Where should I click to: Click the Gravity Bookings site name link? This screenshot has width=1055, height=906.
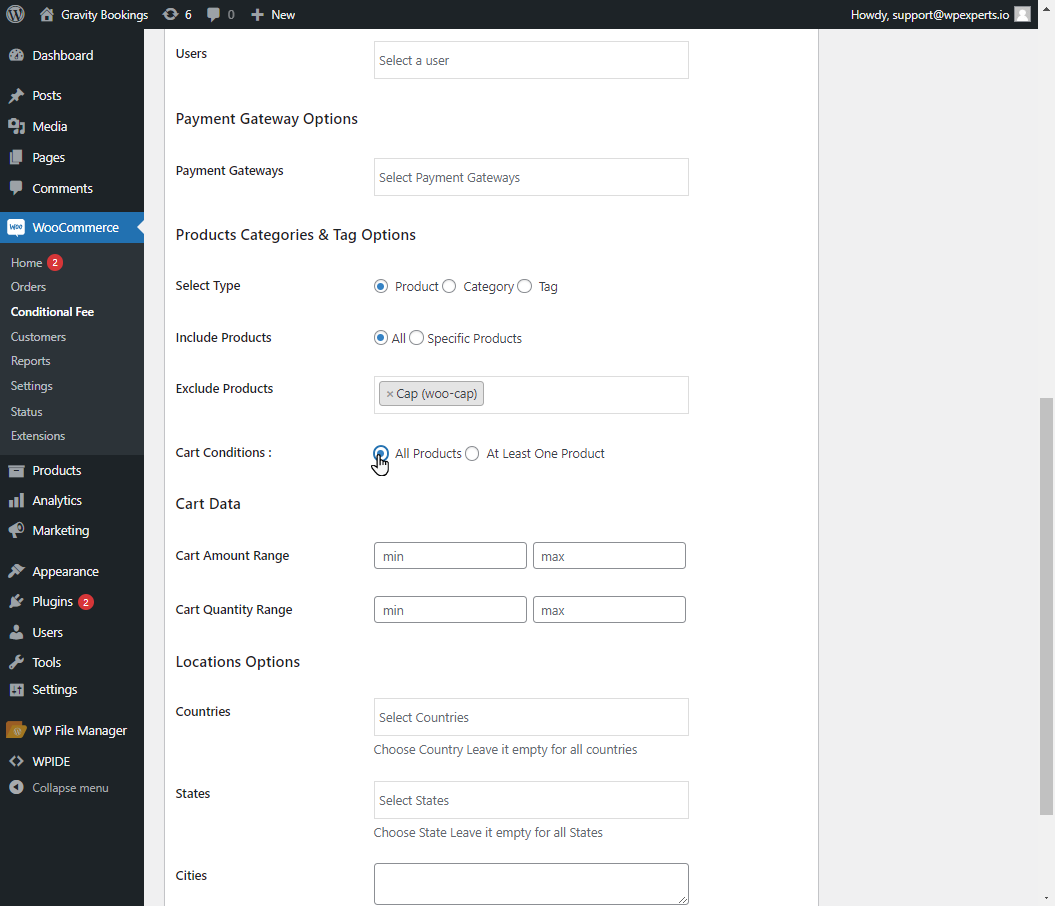coord(104,14)
